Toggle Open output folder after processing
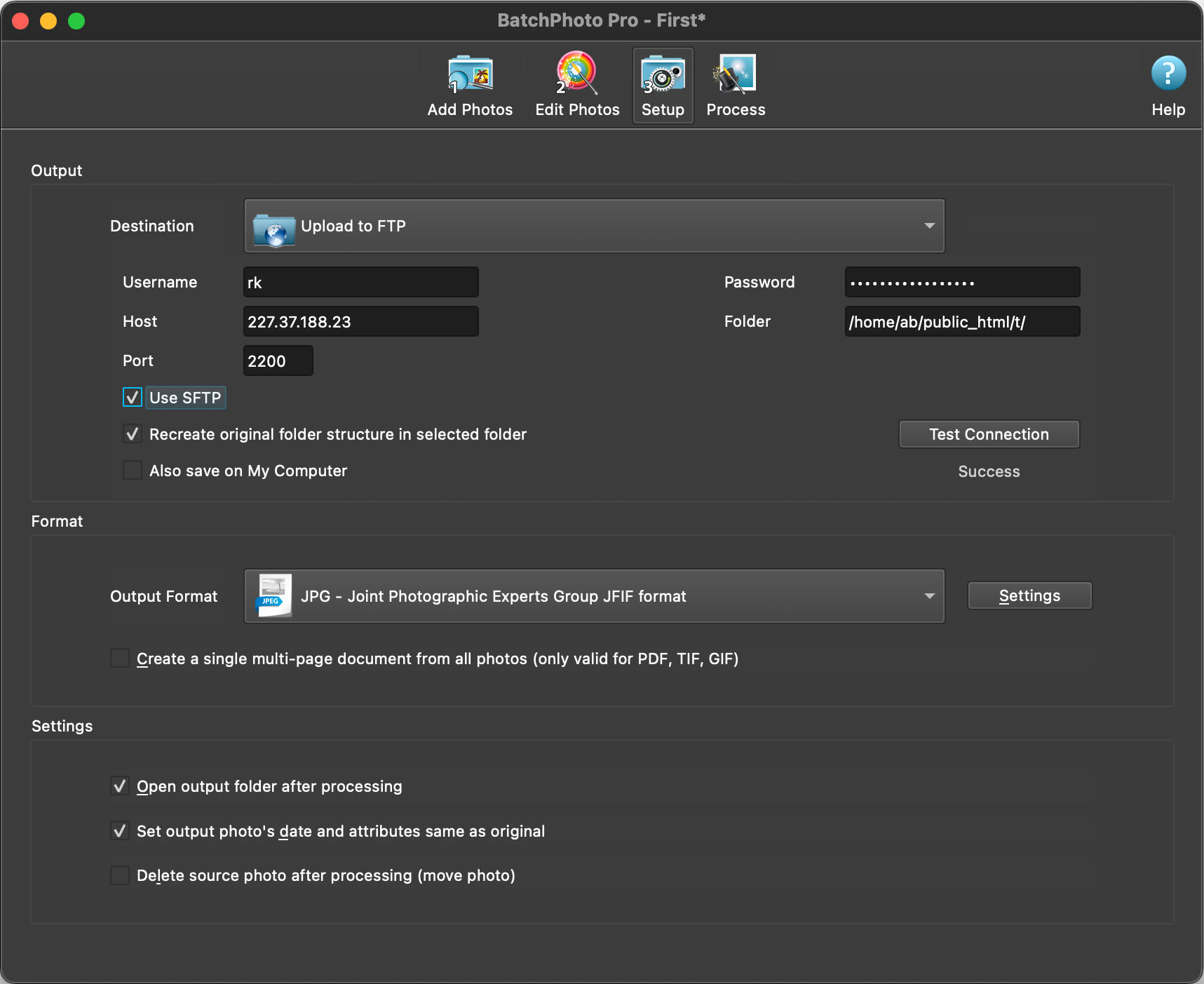The width and height of the screenshot is (1204, 984). 120,786
